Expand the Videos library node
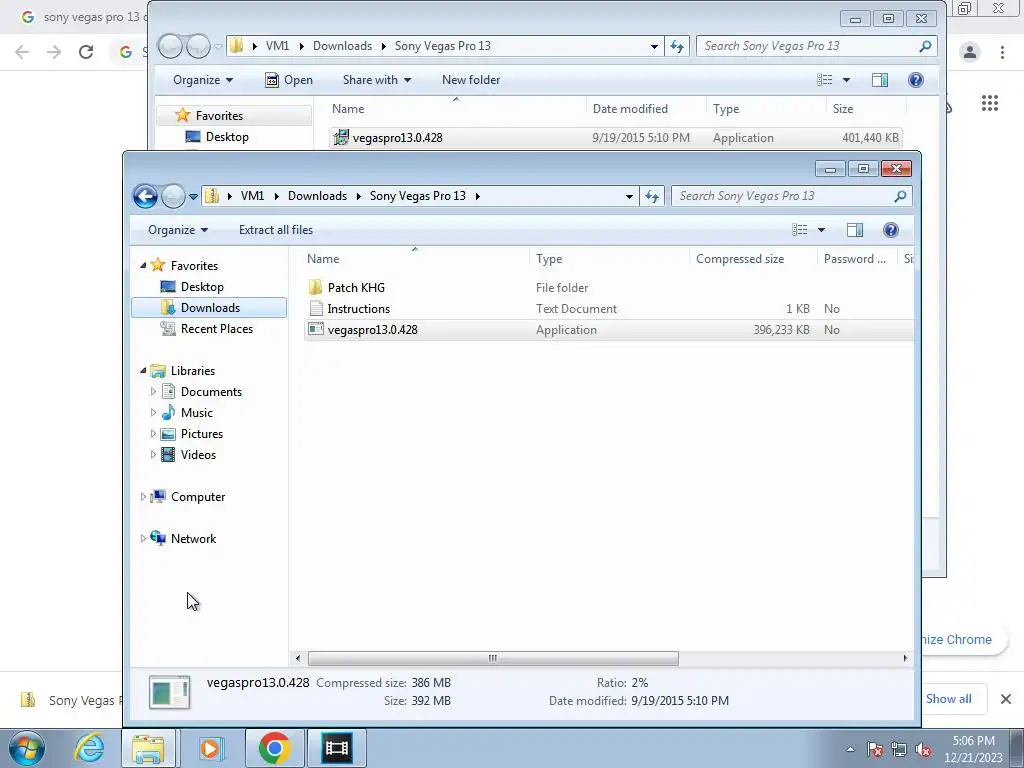1024x768 pixels. click(x=153, y=455)
